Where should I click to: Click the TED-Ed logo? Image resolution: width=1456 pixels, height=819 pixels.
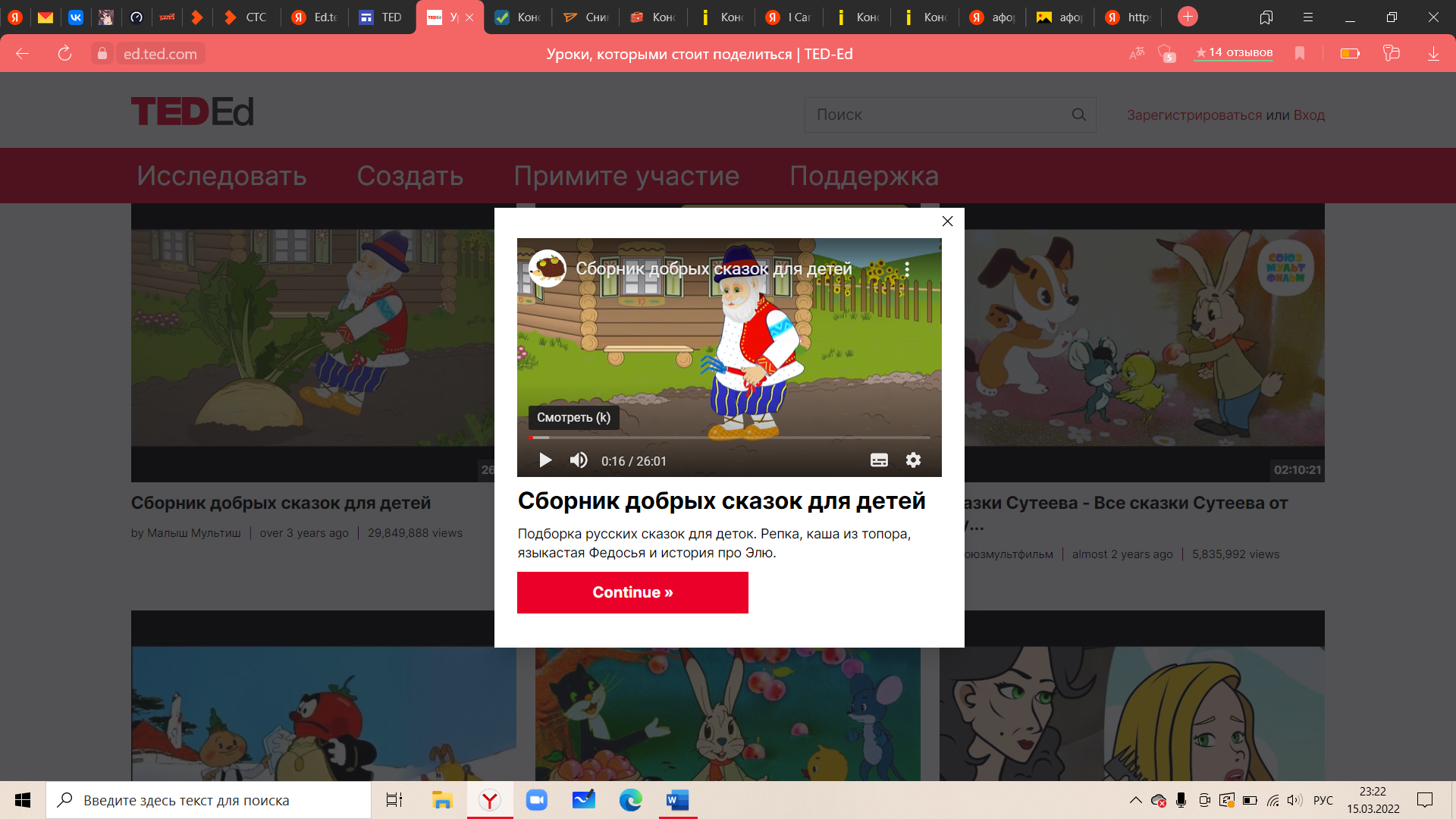pyautogui.click(x=193, y=111)
